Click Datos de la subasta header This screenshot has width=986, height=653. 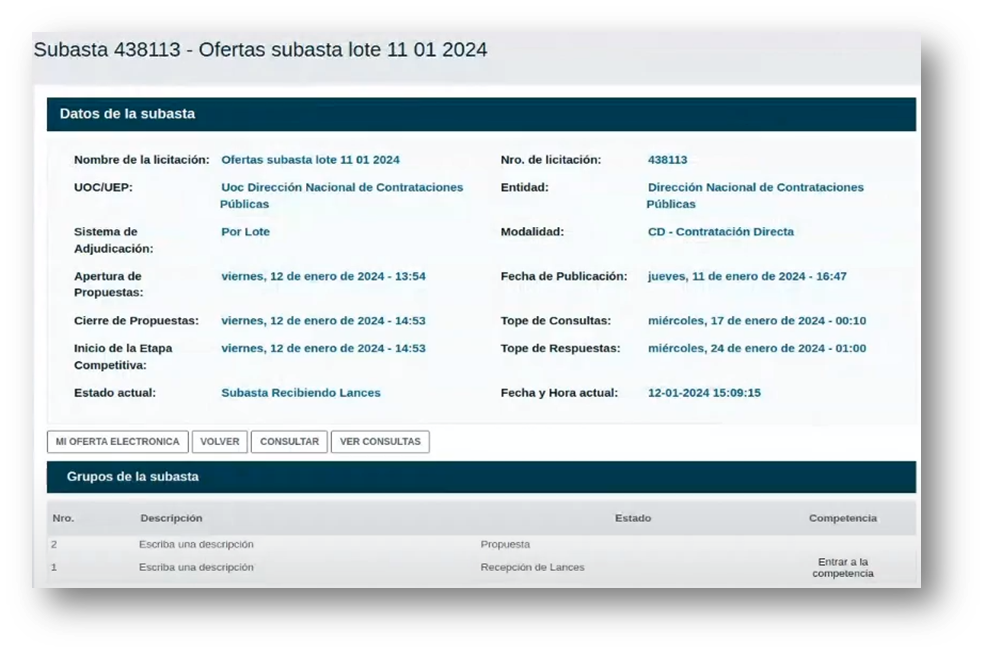tap(481, 114)
